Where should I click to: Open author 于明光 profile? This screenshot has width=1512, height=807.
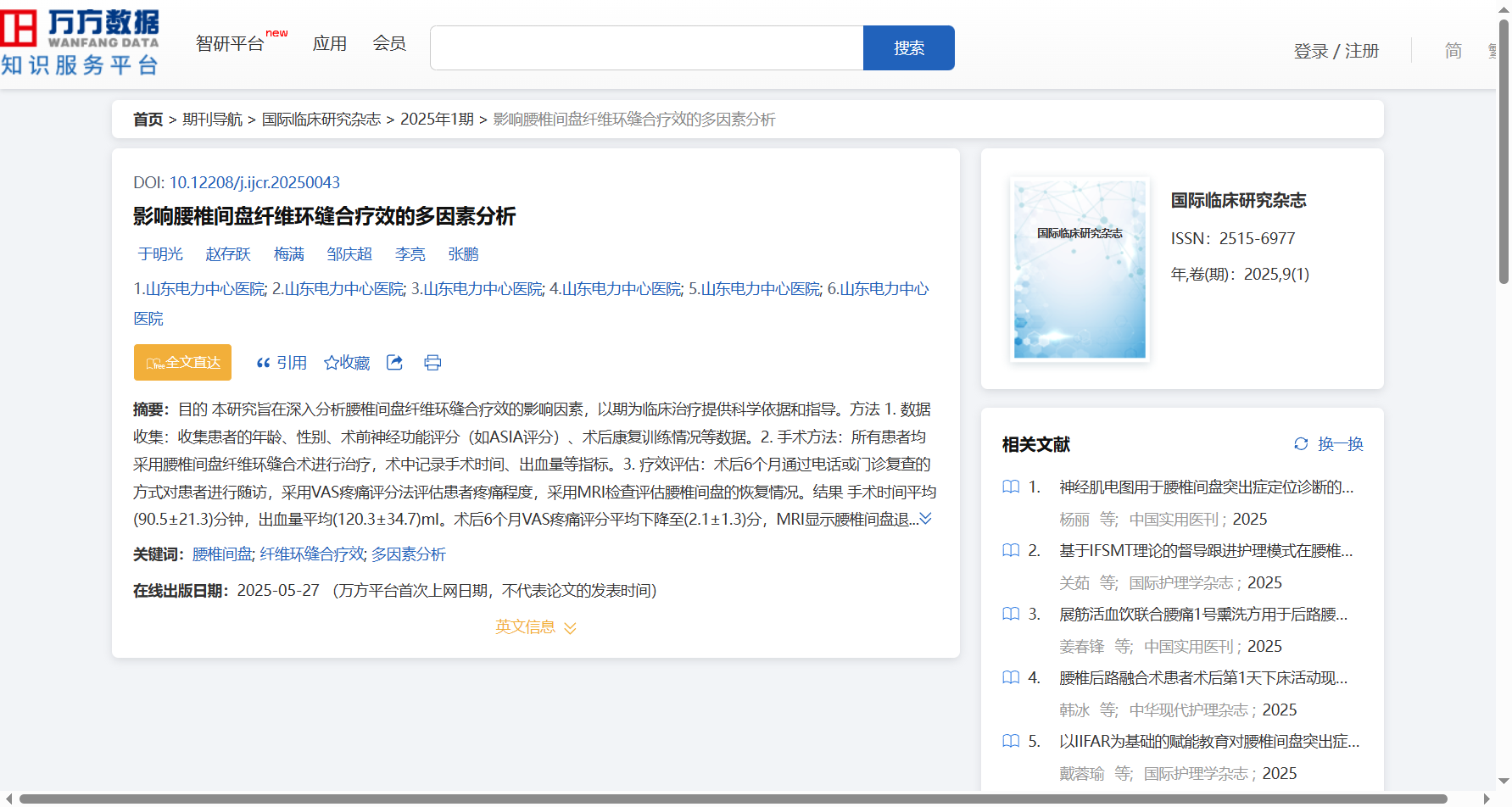click(x=160, y=253)
